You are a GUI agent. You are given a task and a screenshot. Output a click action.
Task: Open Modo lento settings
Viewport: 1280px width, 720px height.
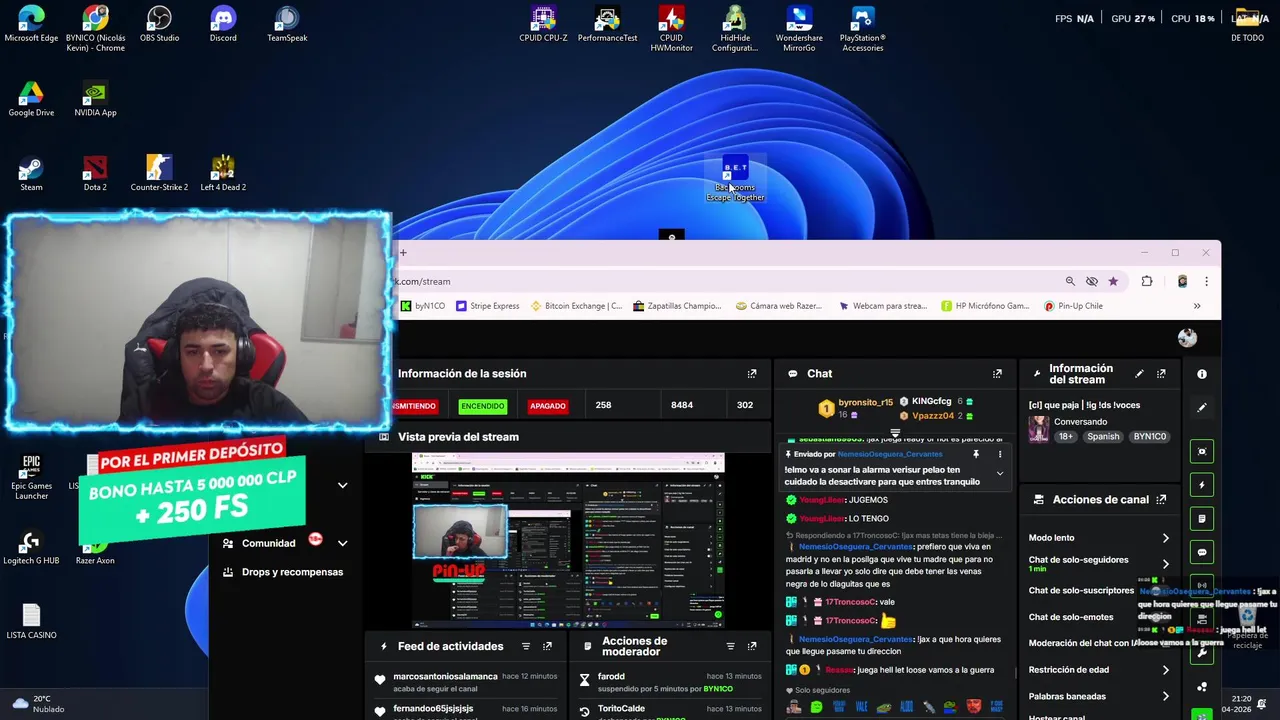click(1099, 538)
